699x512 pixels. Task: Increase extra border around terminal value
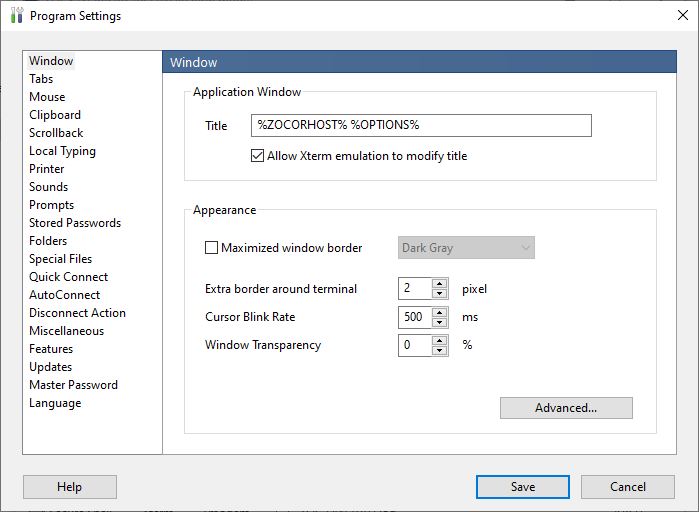(x=440, y=283)
